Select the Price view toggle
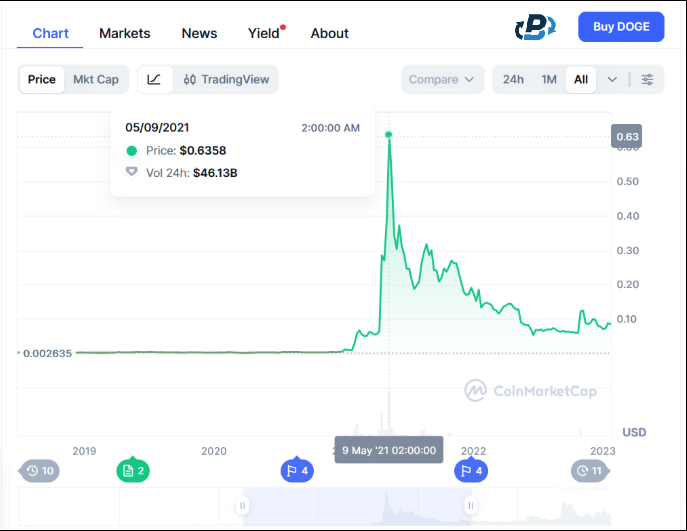Image resolution: width=687 pixels, height=531 pixels. click(42, 79)
